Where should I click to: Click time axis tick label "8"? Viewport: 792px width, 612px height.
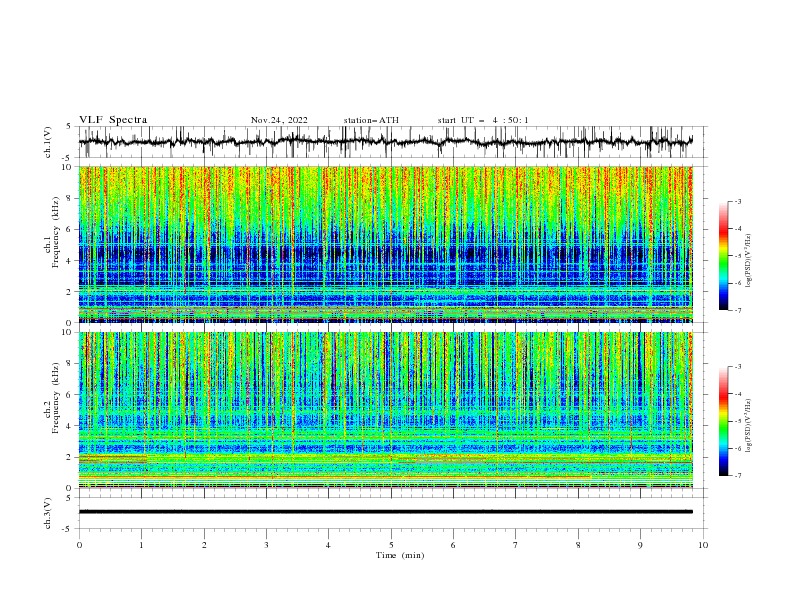[x=578, y=545]
